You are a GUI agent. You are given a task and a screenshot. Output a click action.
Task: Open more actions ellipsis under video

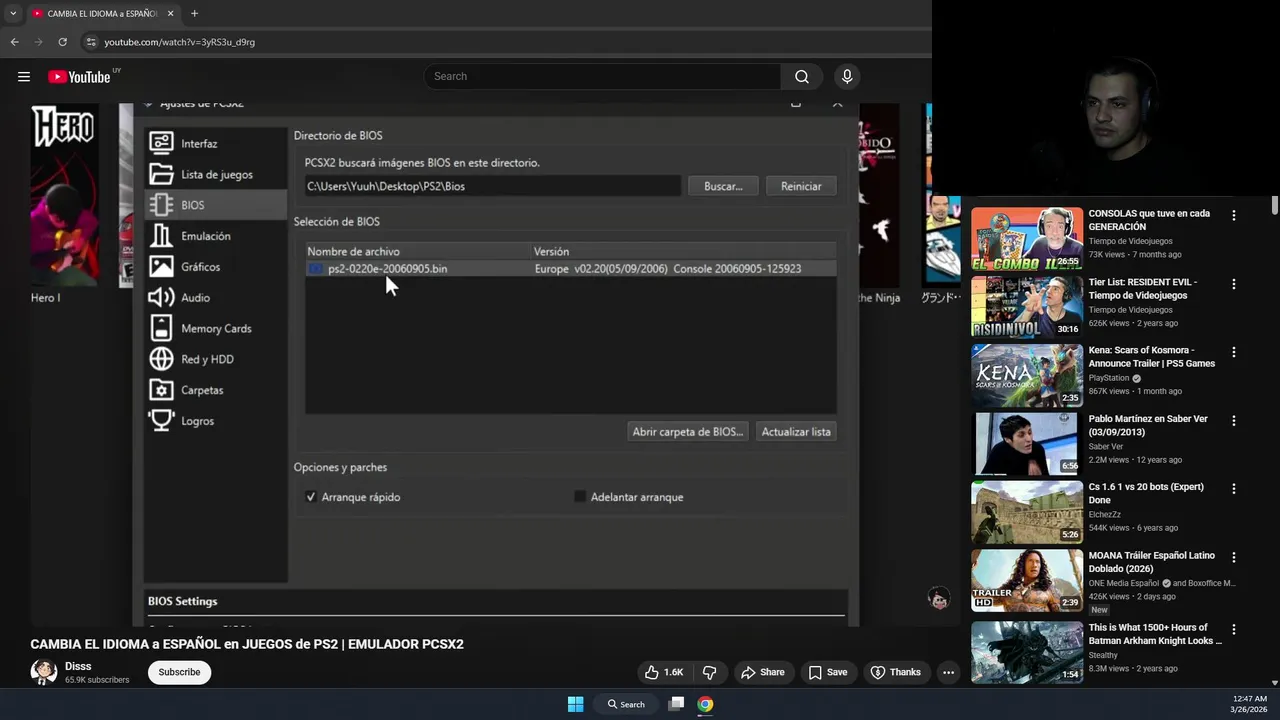(948, 672)
